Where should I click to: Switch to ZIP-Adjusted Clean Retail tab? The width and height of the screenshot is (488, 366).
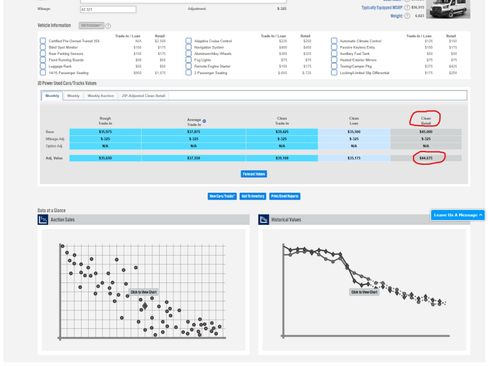pos(143,96)
